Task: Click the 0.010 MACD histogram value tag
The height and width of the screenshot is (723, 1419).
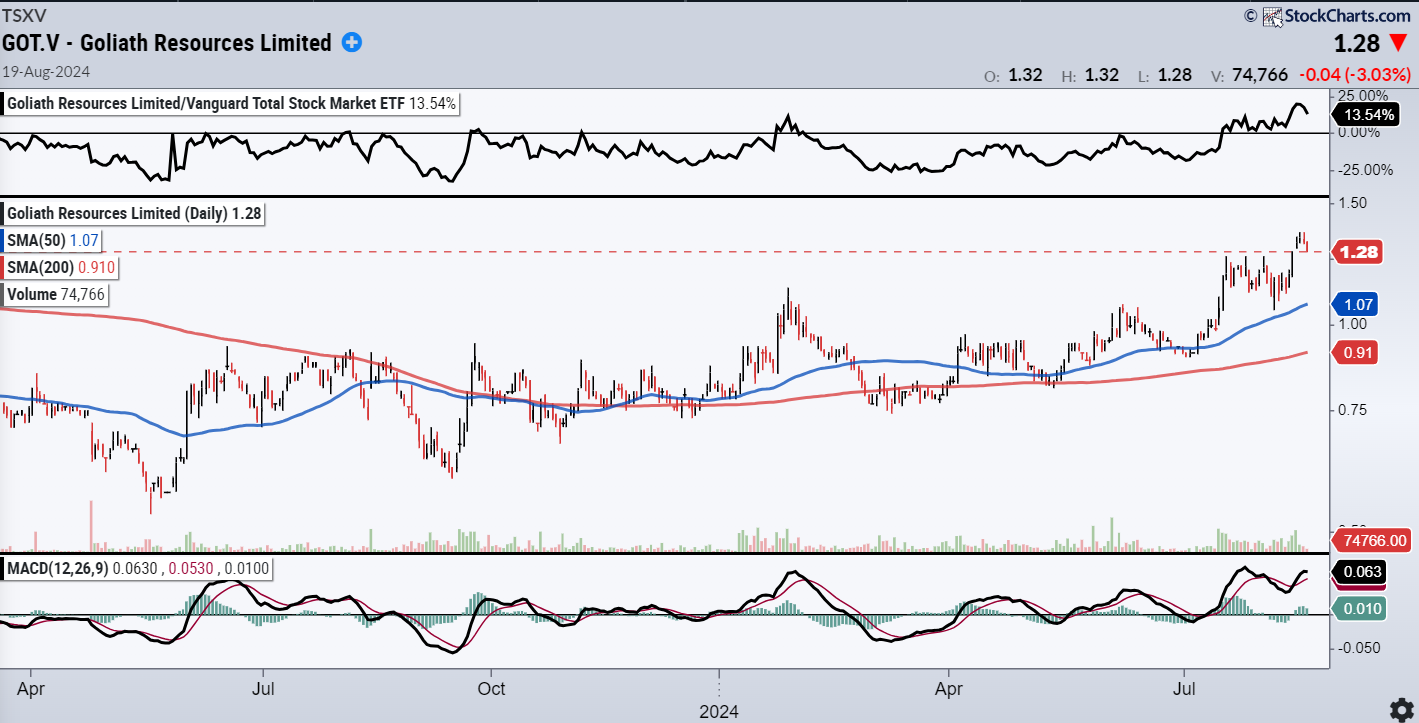Action: [x=1358, y=608]
